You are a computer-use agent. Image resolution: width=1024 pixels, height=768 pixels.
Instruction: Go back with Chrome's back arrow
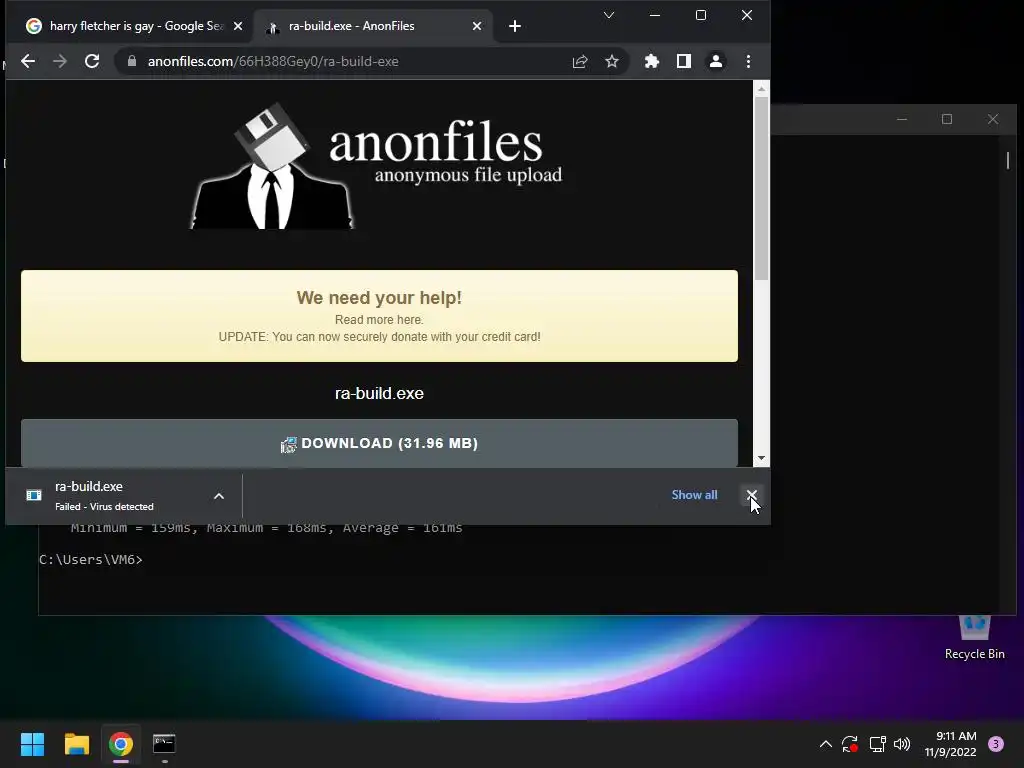pyautogui.click(x=28, y=61)
